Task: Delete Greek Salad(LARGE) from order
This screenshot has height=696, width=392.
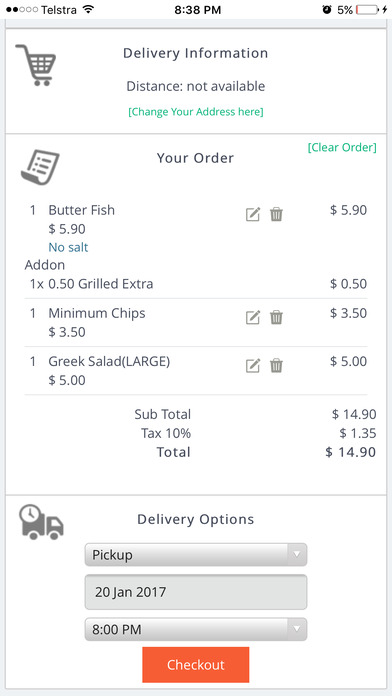Action: [276, 366]
